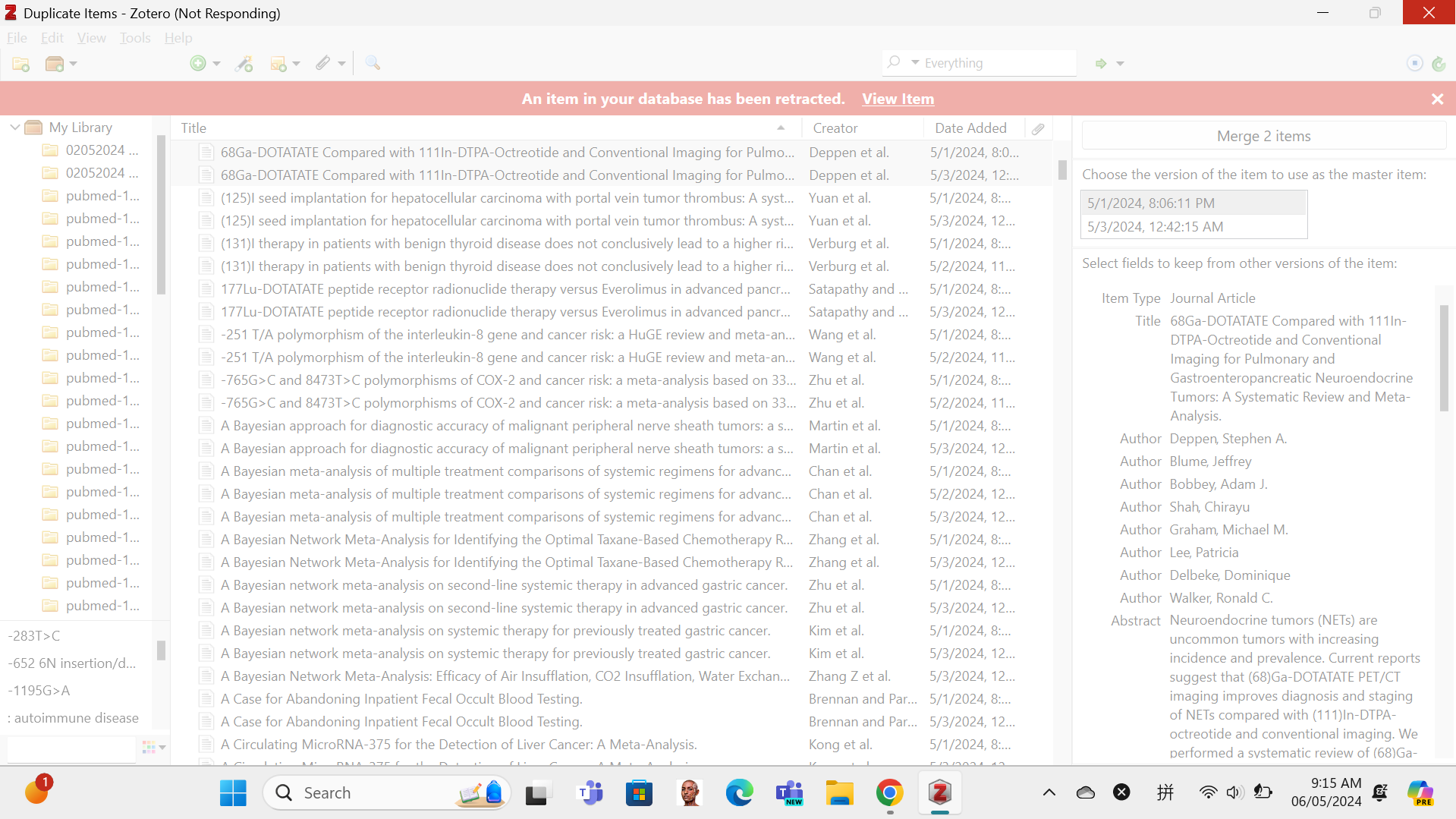Open the New Library dropdown arrow
1456x819 pixels.
74,64
